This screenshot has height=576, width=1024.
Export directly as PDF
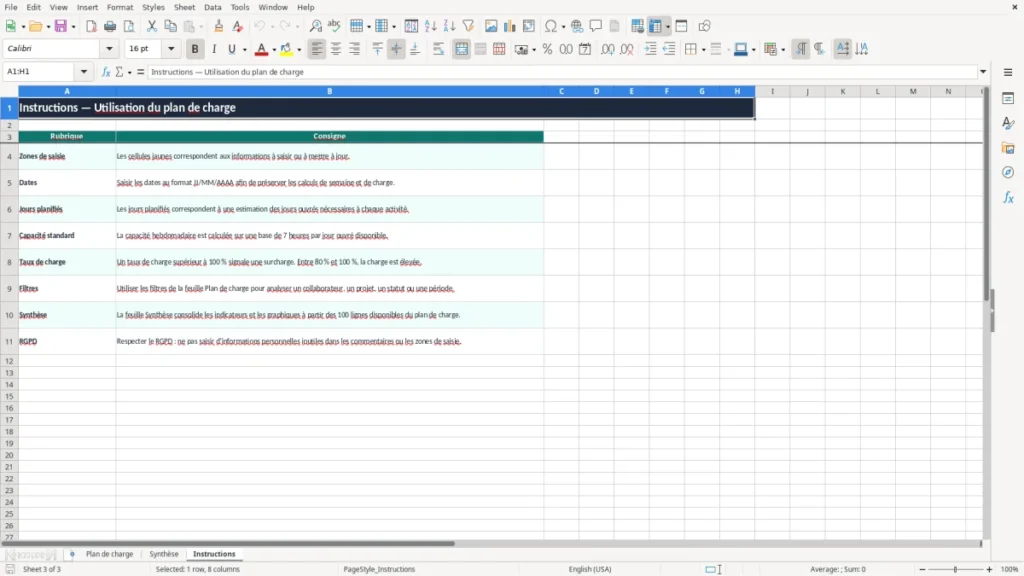click(x=91, y=26)
